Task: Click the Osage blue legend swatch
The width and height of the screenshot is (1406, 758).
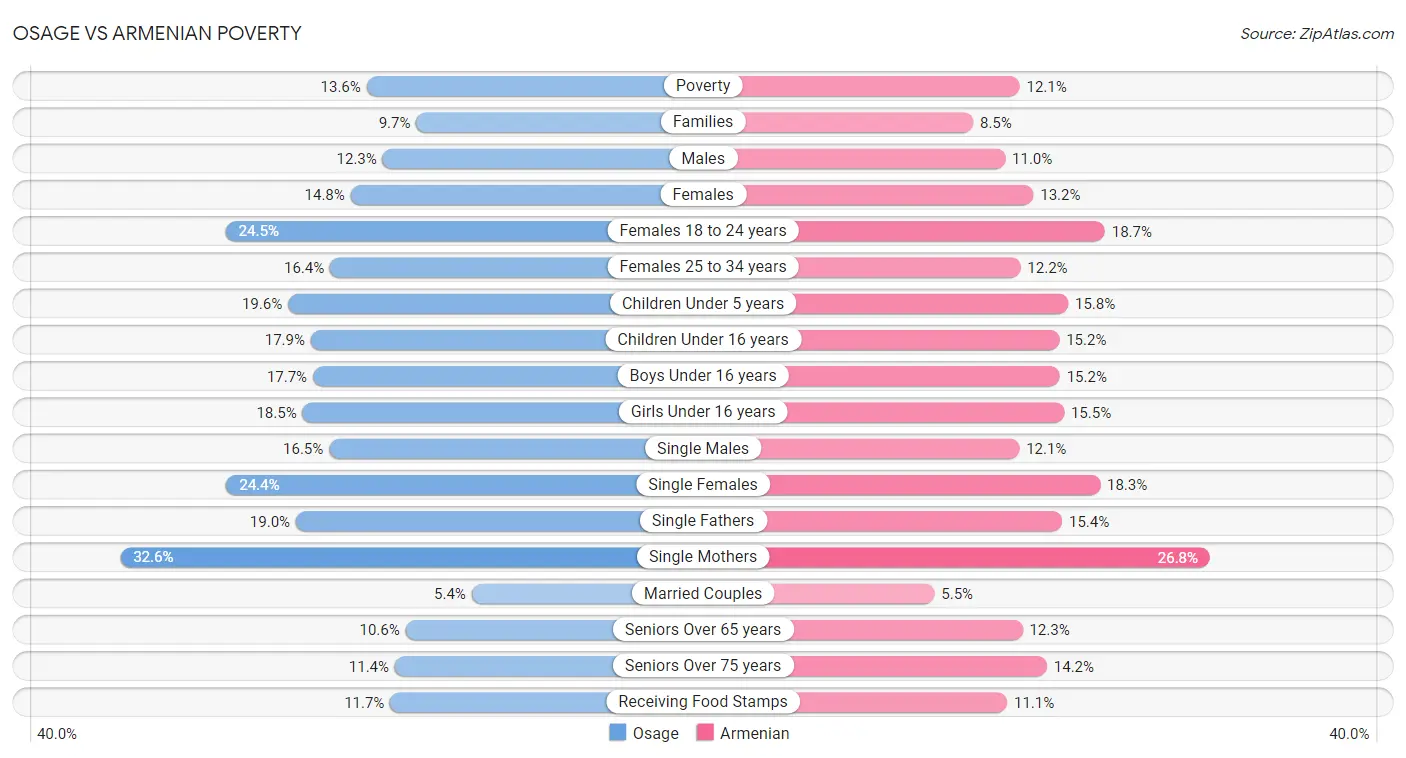Action: tap(618, 733)
